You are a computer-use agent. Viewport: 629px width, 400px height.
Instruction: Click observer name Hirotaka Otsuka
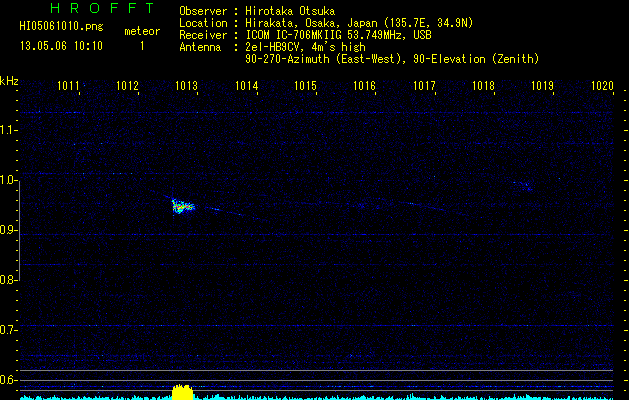(290, 11)
